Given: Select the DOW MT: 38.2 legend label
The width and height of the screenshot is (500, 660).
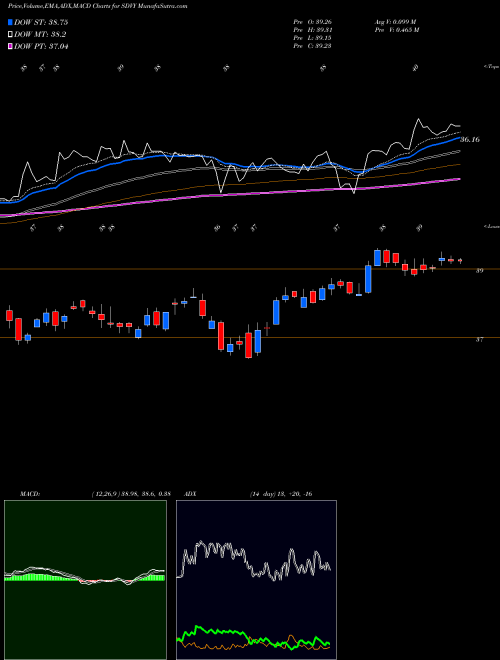Looking at the screenshot, I should tap(40, 35).
